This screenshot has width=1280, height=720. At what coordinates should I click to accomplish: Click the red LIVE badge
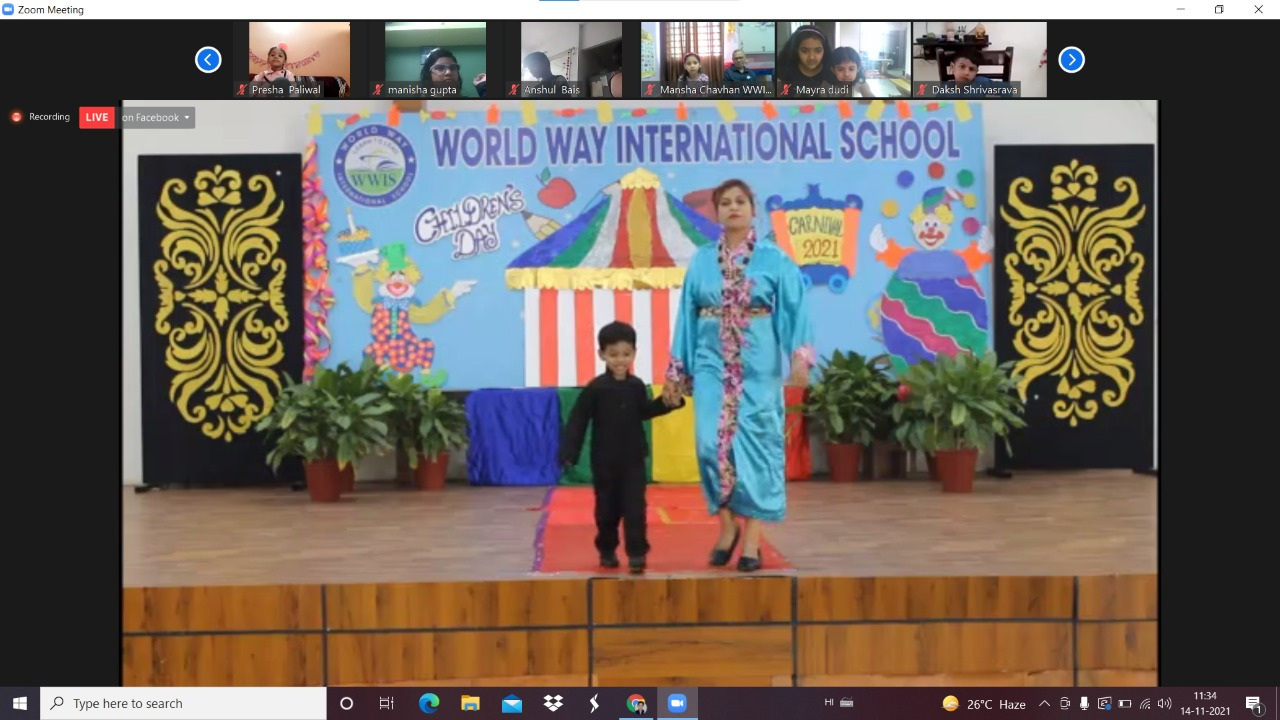point(97,117)
